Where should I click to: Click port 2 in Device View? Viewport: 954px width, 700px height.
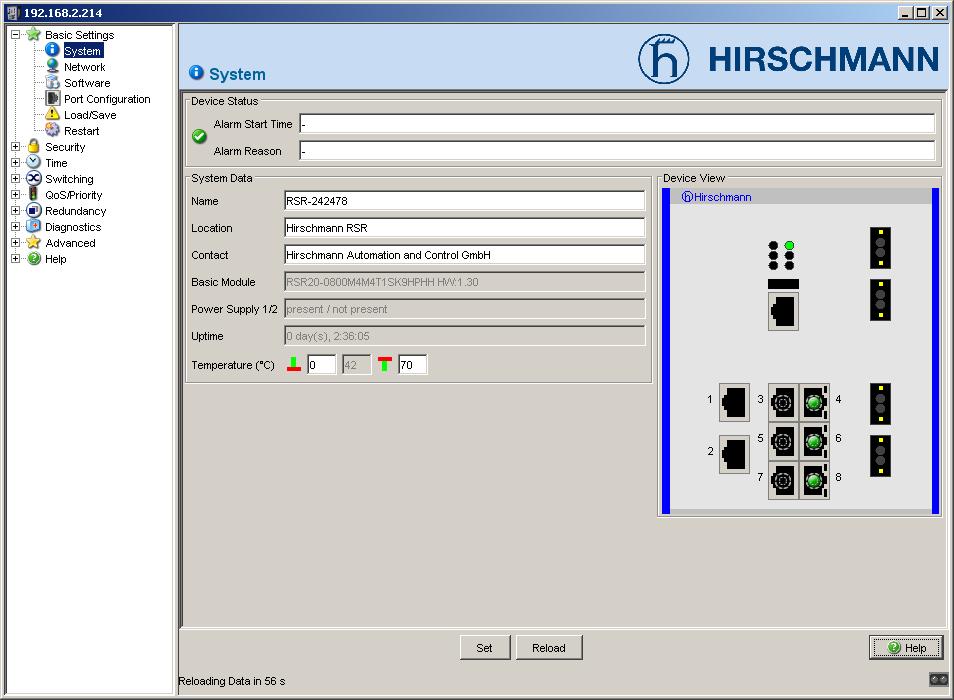click(734, 454)
